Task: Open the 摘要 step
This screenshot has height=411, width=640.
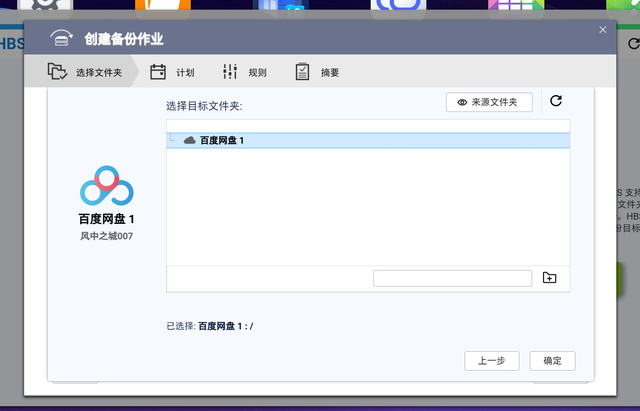Action: coord(317,72)
